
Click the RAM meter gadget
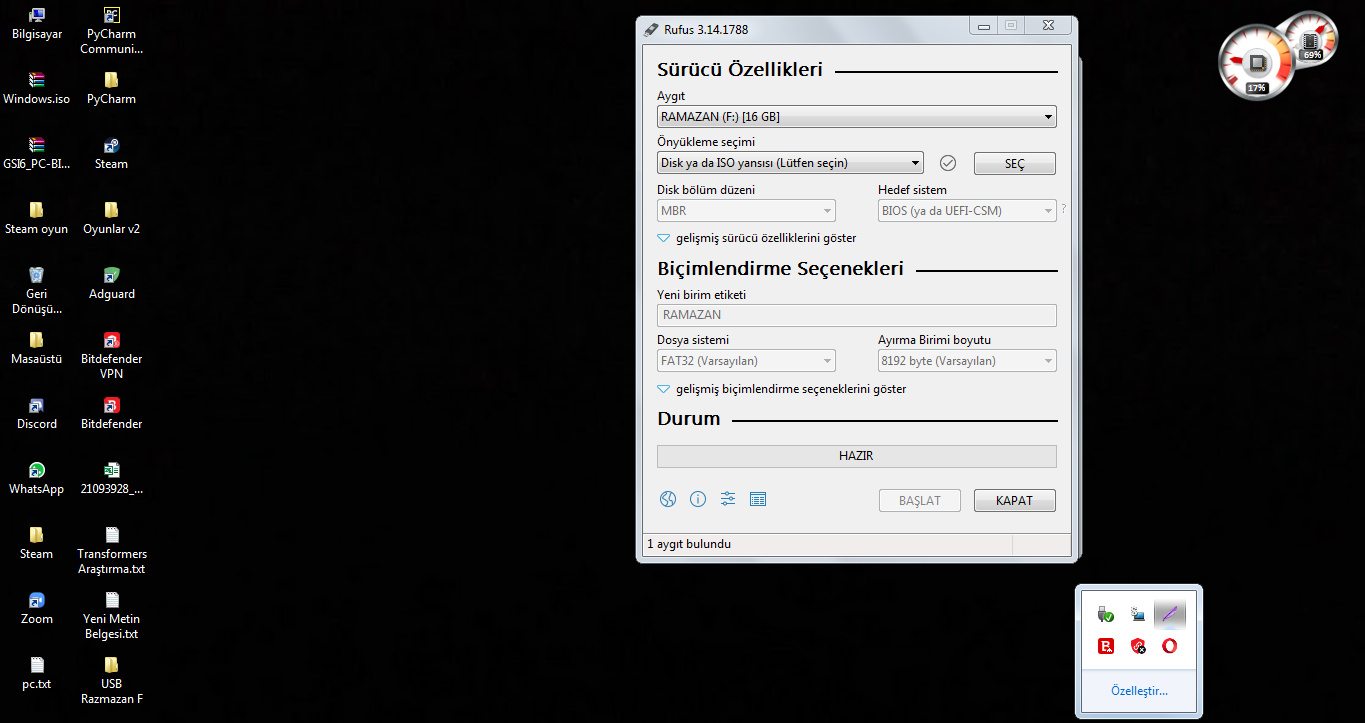pyautogui.click(x=1311, y=38)
